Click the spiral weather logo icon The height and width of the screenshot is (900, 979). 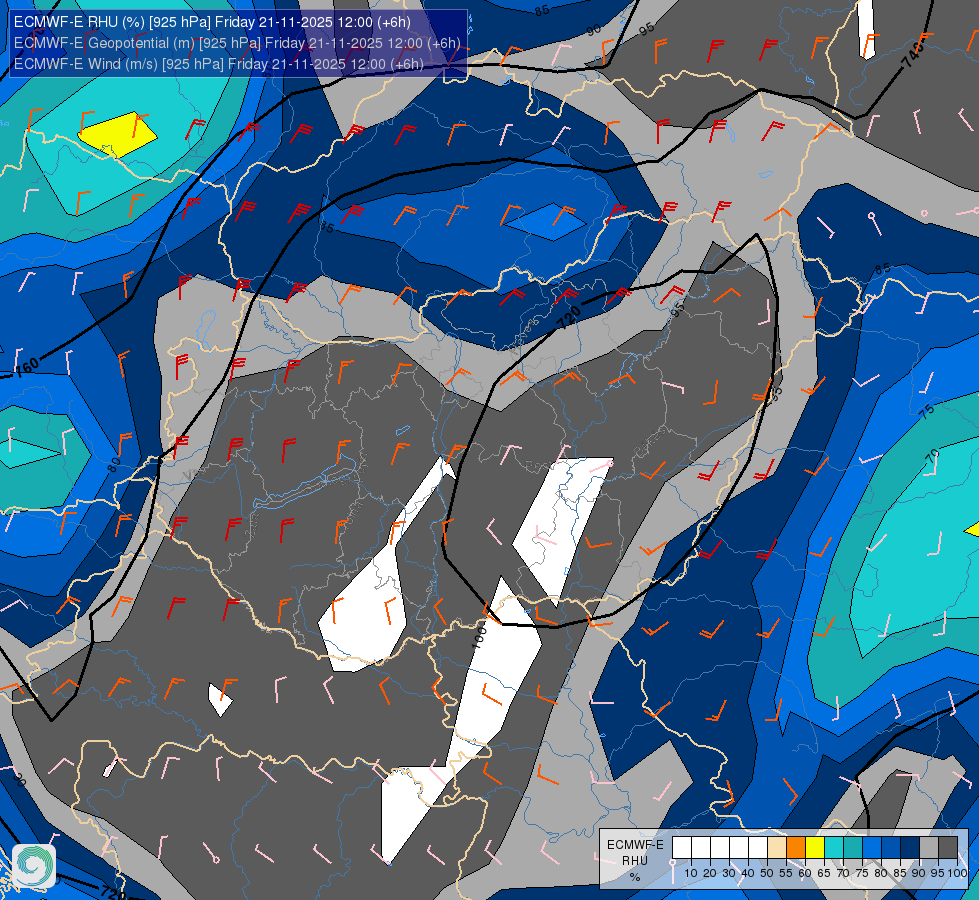pos(34,865)
